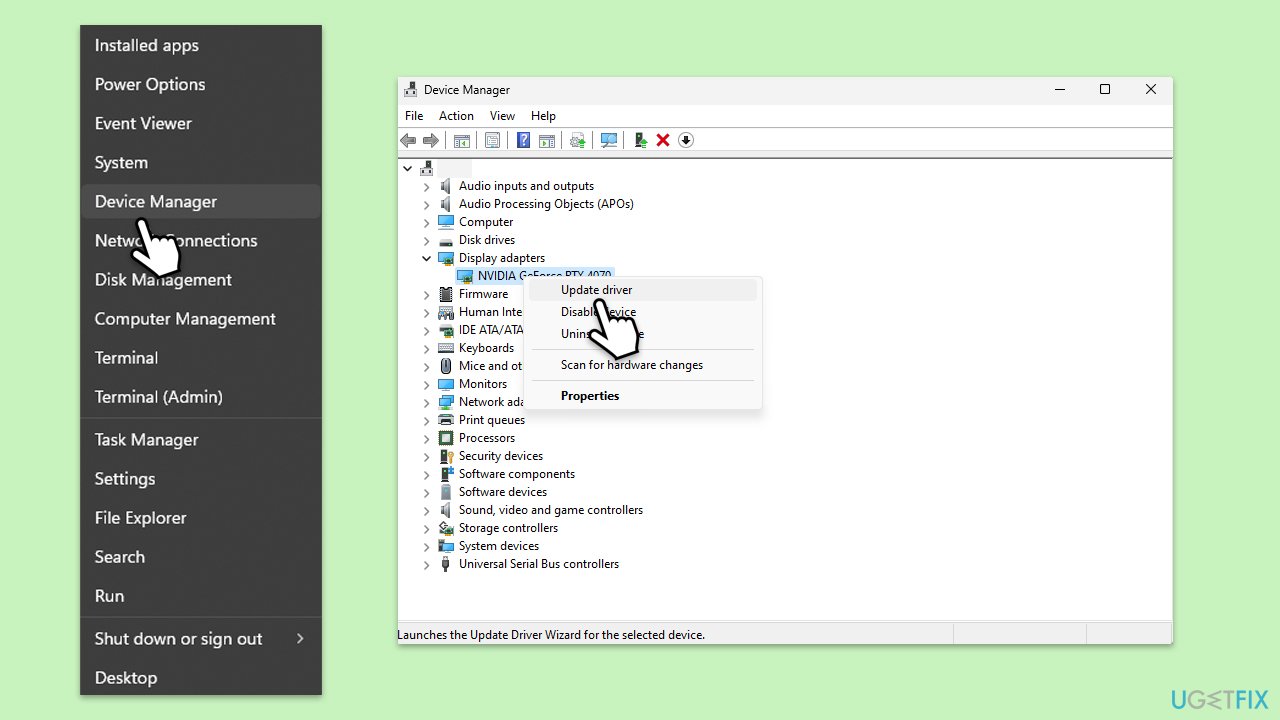The image size is (1280, 720).
Task: Click the Mice category icon
Action: (446, 366)
